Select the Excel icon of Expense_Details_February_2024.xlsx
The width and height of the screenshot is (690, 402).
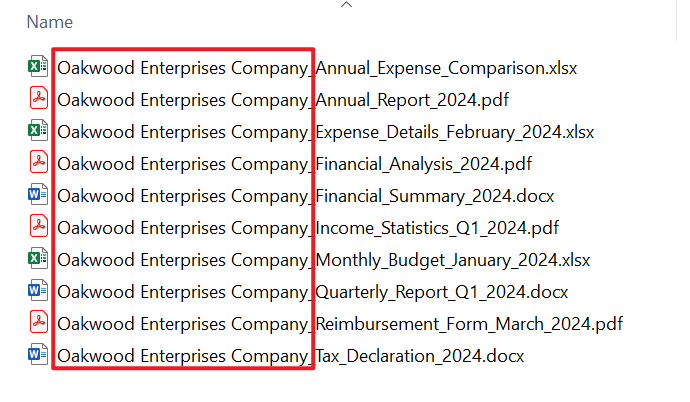(x=37, y=131)
